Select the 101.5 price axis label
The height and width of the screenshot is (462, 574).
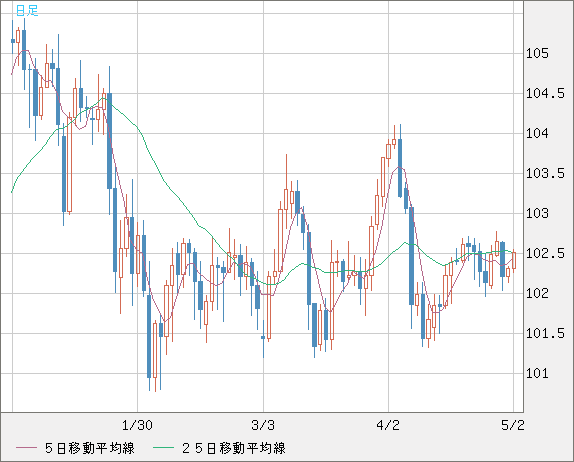pyautogui.click(x=545, y=334)
